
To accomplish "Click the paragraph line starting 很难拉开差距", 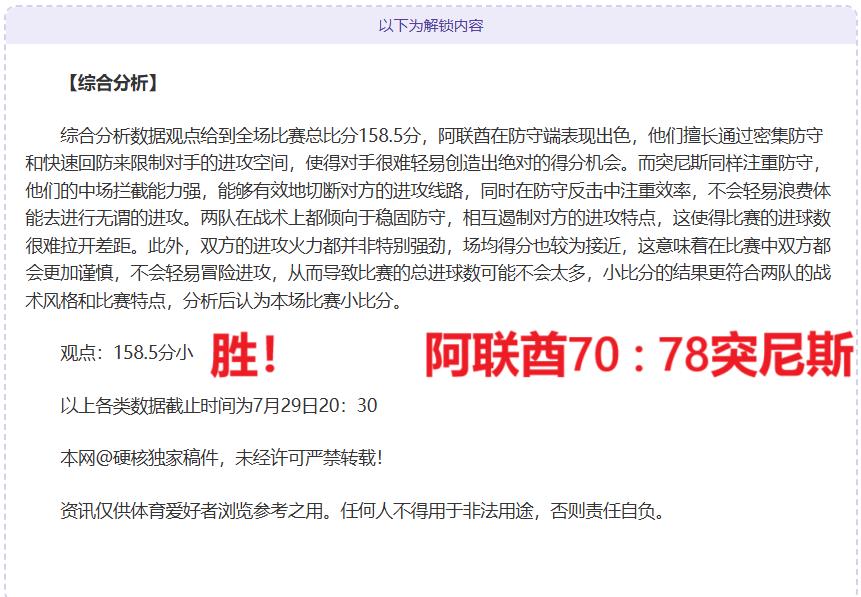I will click(x=428, y=246).
